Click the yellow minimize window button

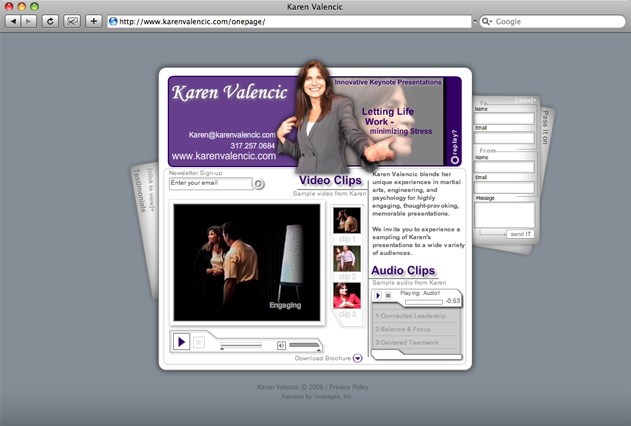click(22, 6)
